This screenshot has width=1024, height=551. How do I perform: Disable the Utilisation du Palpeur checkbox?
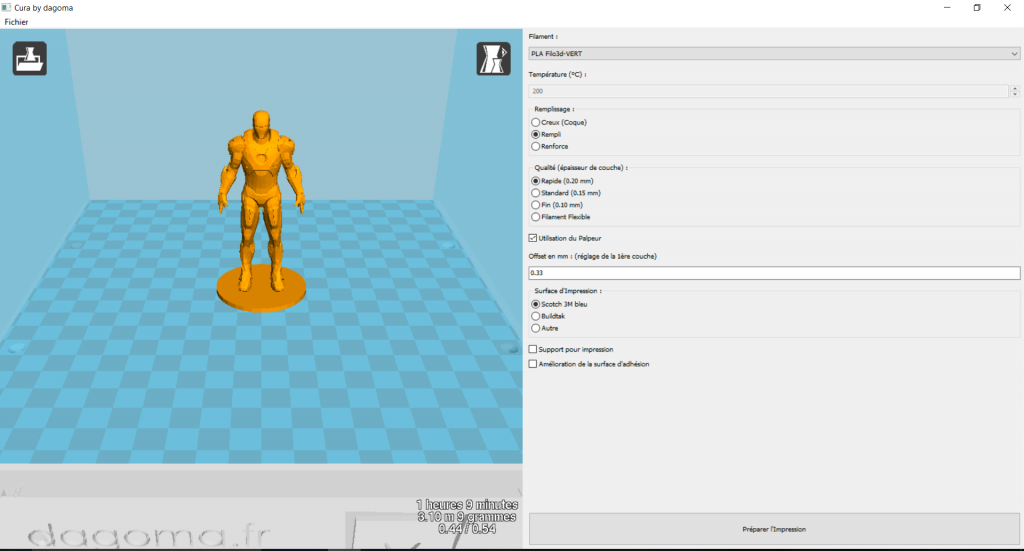tap(532, 238)
